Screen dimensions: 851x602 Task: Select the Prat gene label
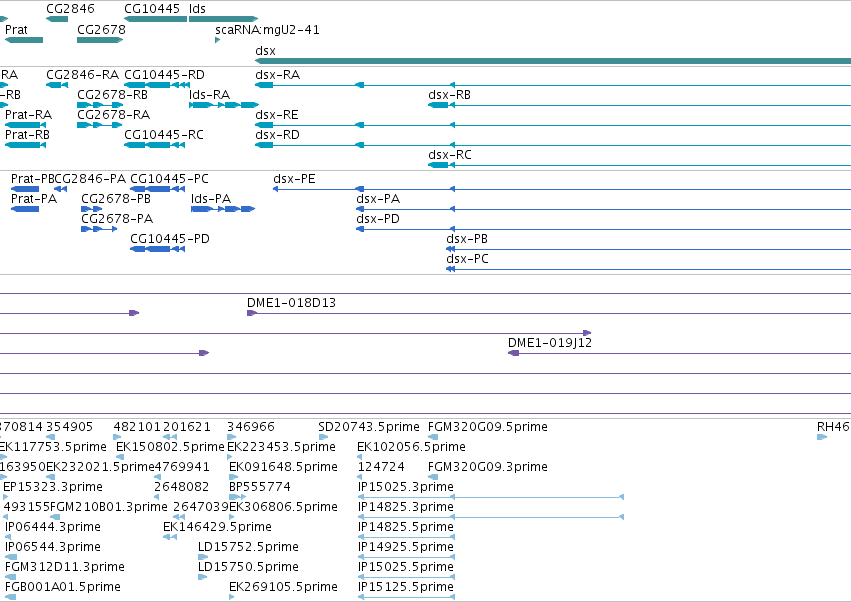point(16,29)
